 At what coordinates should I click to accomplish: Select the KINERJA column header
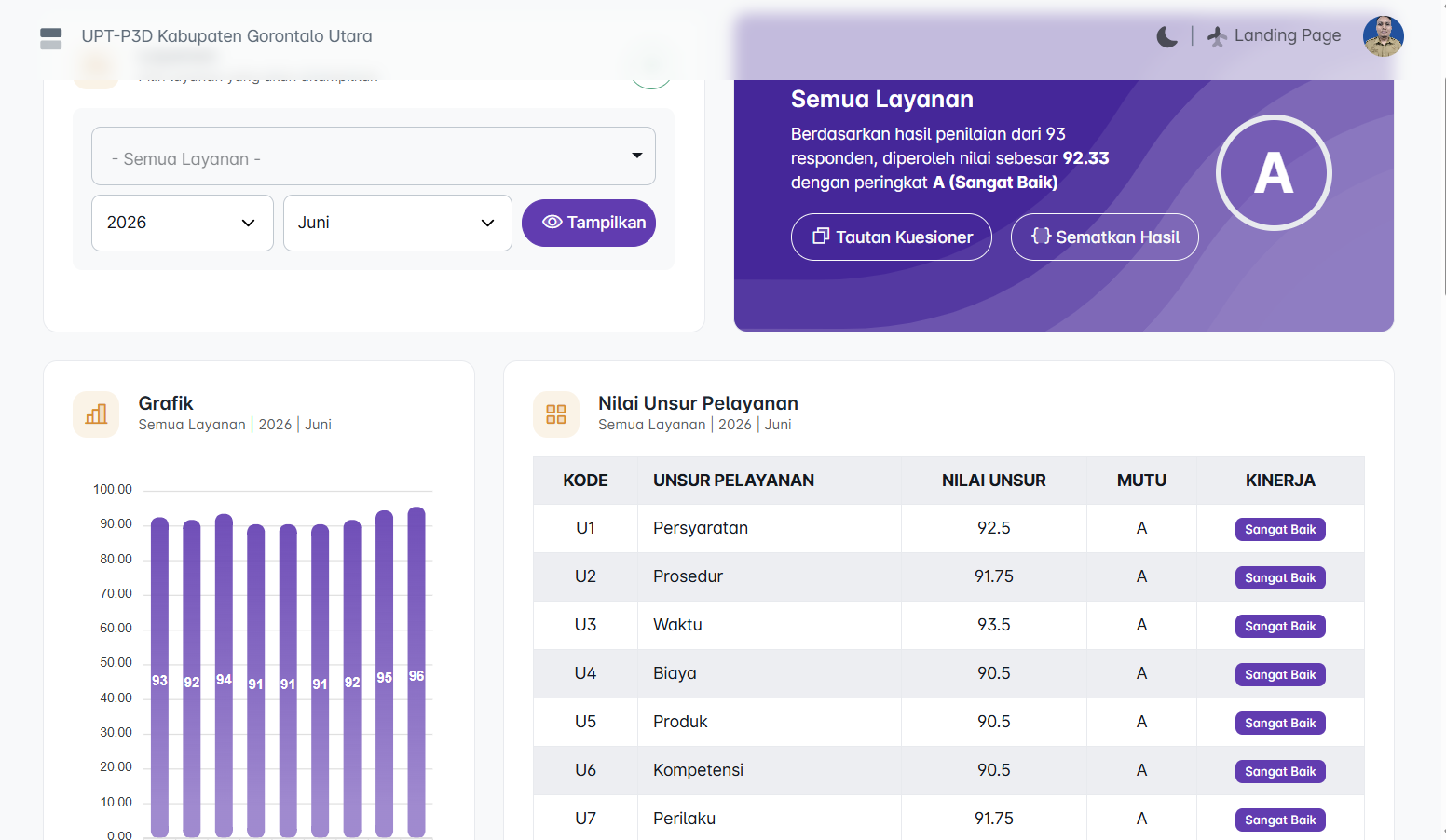pos(1280,481)
